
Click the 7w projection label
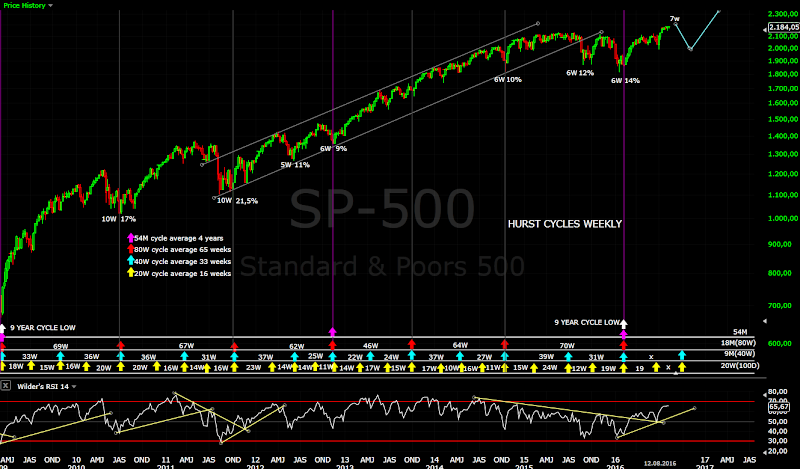(674, 18)
